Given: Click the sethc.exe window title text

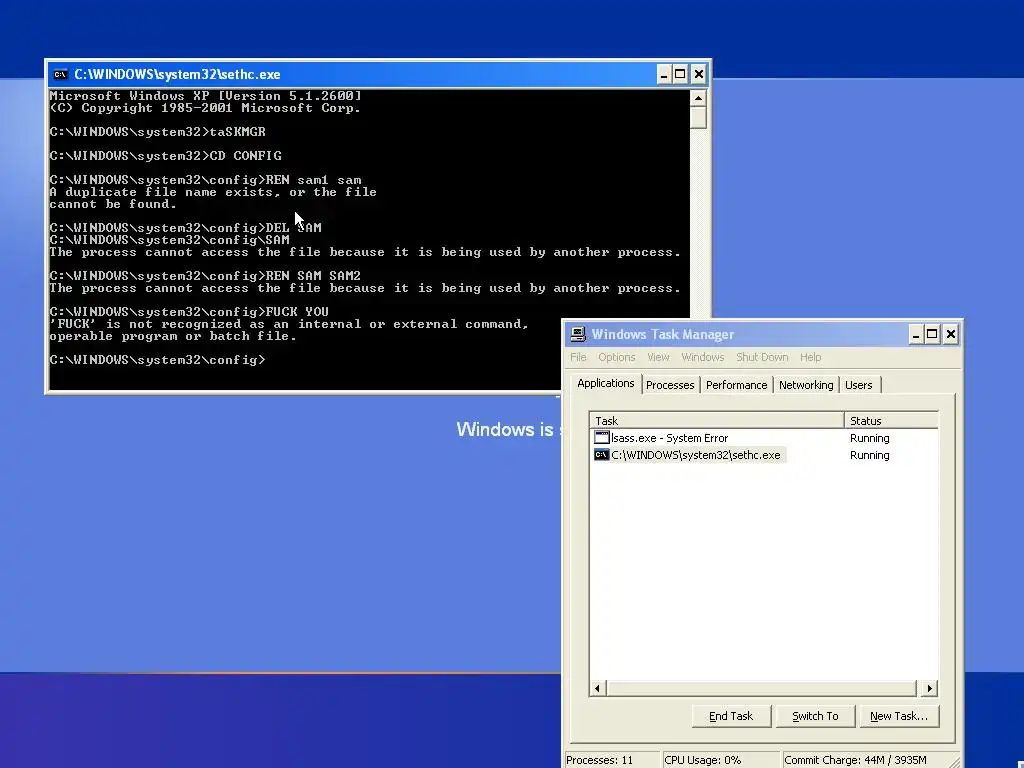Looking at the screenshot, I should click(x=177, y=74).
